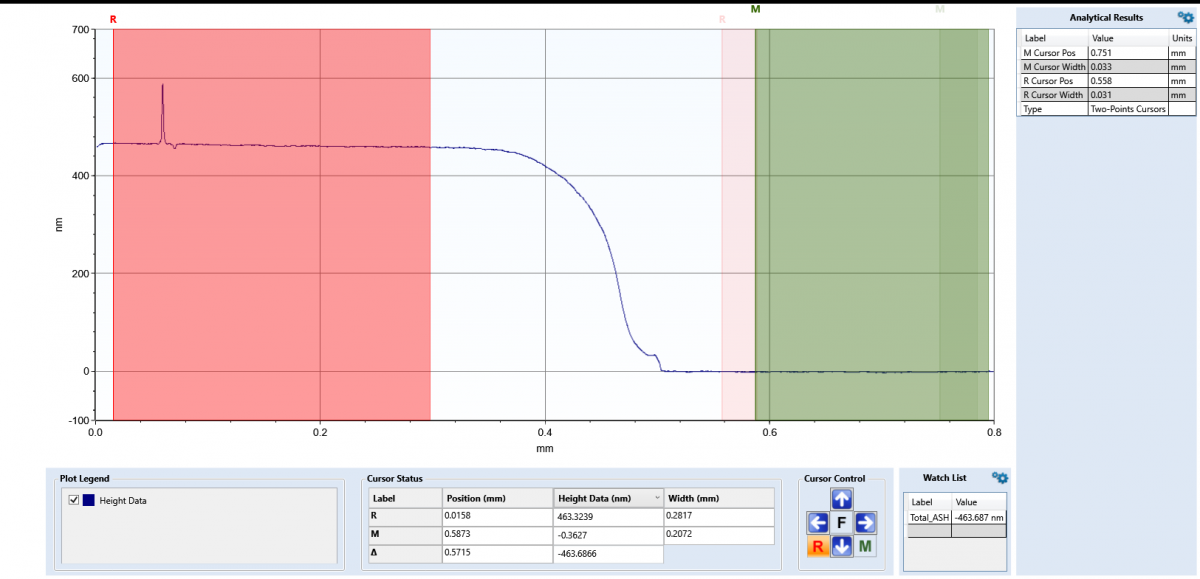Click the R cursor position field 0.0158
Viewport: 1200px width, 579px height.
497,516
